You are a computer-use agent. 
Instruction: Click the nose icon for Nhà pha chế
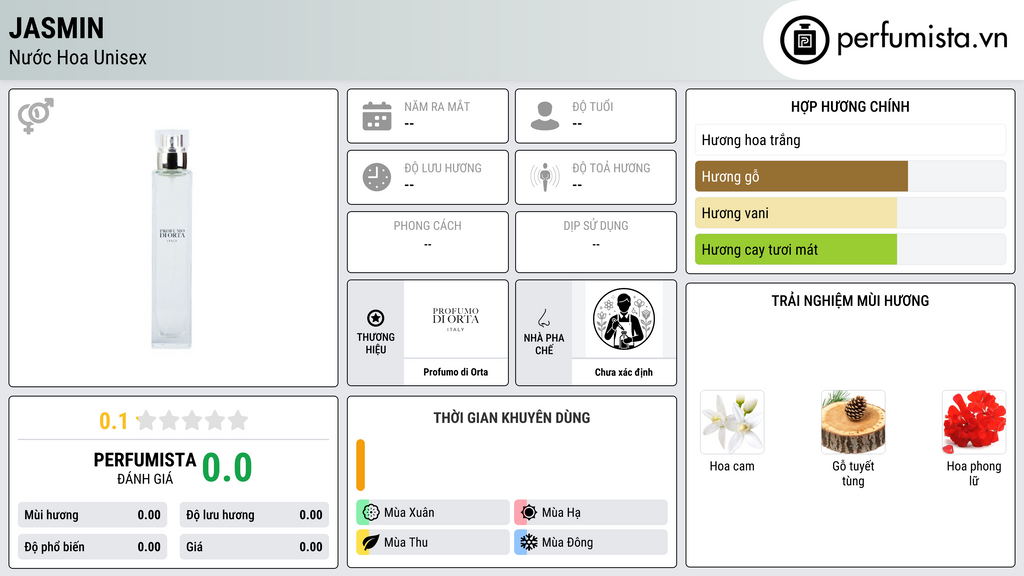click(x=543, y=318)
